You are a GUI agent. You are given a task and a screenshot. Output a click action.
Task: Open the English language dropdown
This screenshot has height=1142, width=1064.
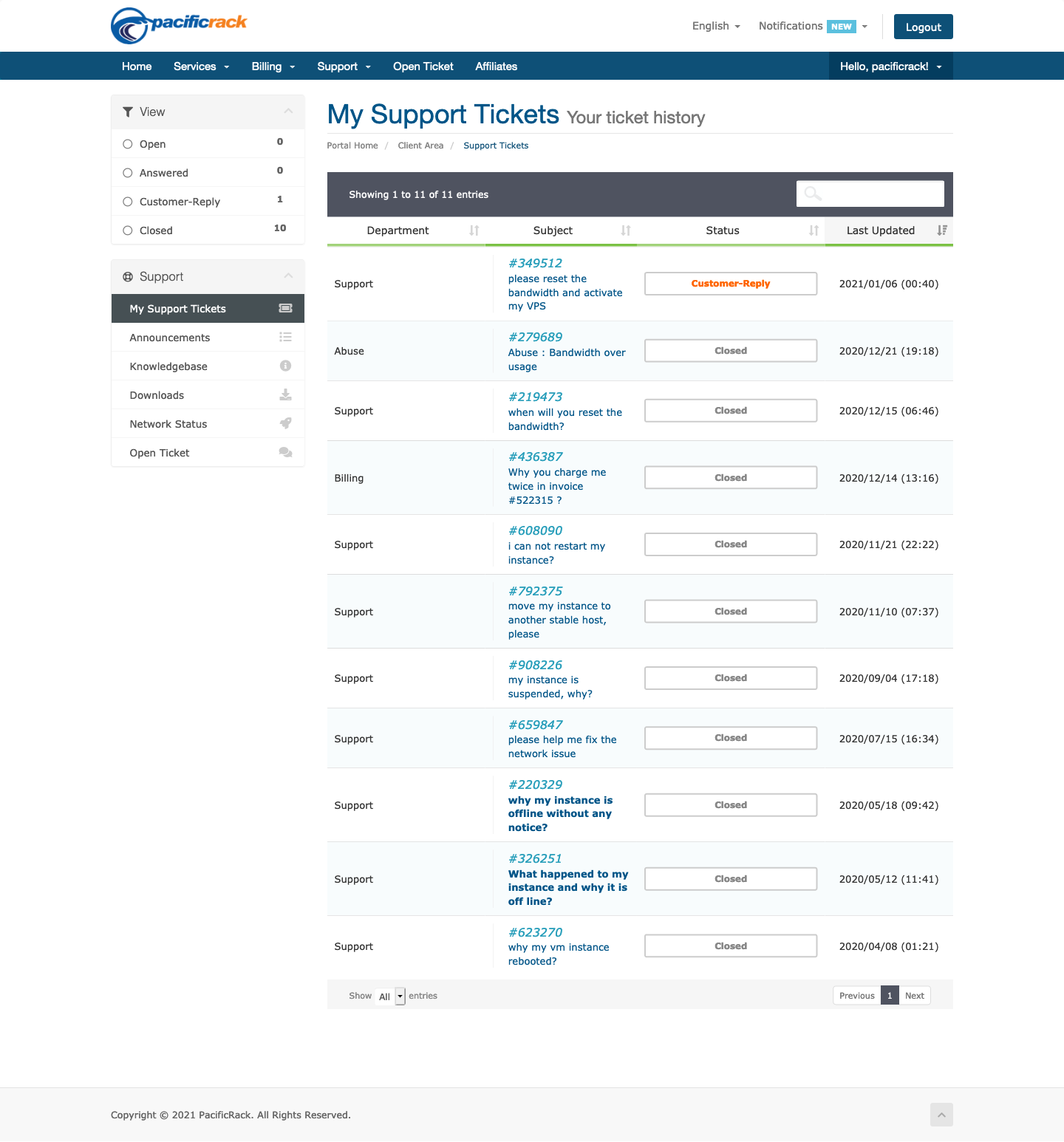point(716,26)
